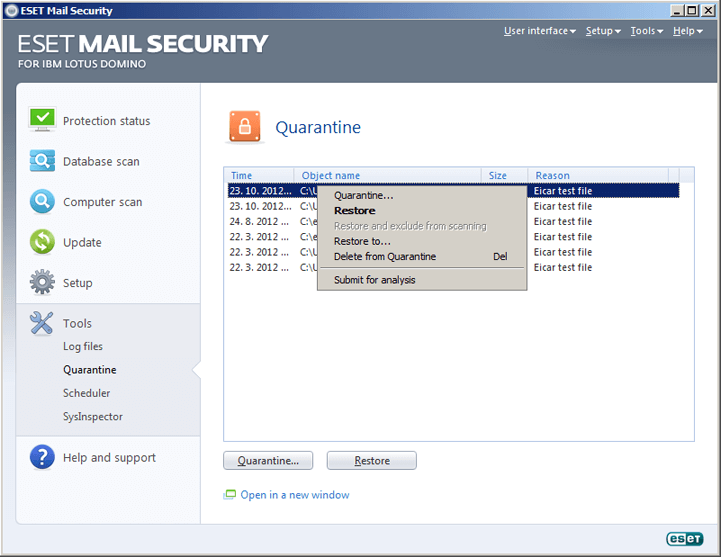Select Tools heading in sidebar
This screenshot has width=721, height=557.
coord(77,323)
